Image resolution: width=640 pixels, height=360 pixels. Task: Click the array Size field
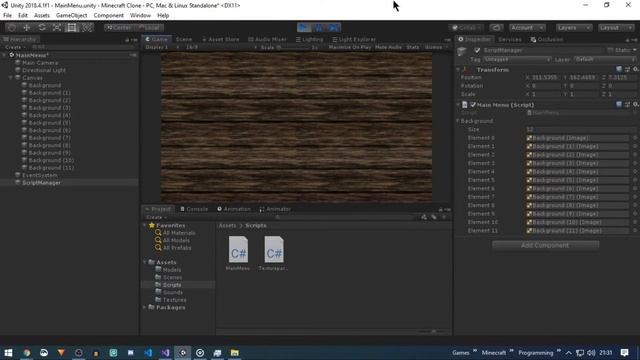point(581,129)
